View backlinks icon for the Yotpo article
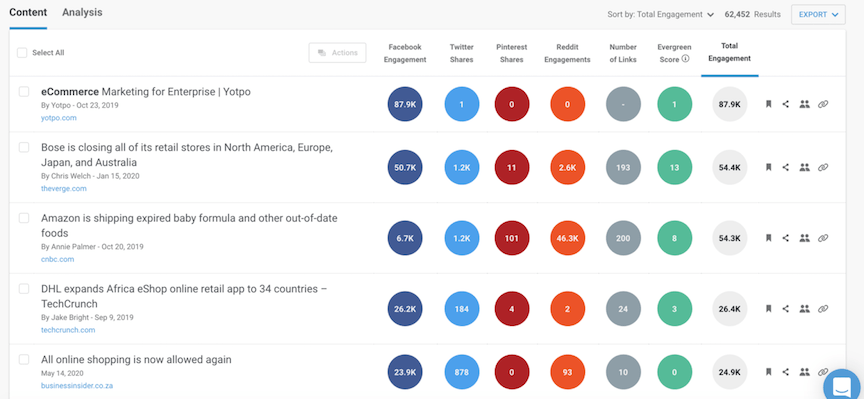Screen dimensions: 864x399 pos(823,104)
